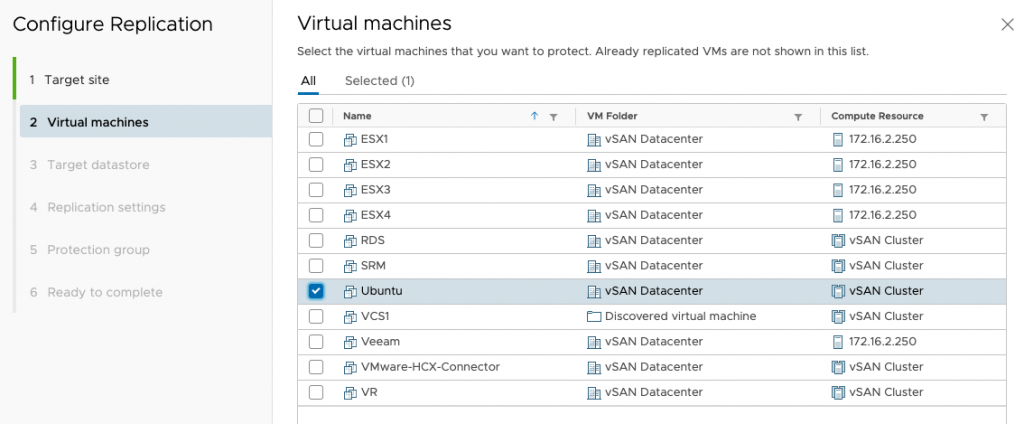
Task: Click the Compute Resource column header
Action: pyautogui.click(x=877, y=116)
